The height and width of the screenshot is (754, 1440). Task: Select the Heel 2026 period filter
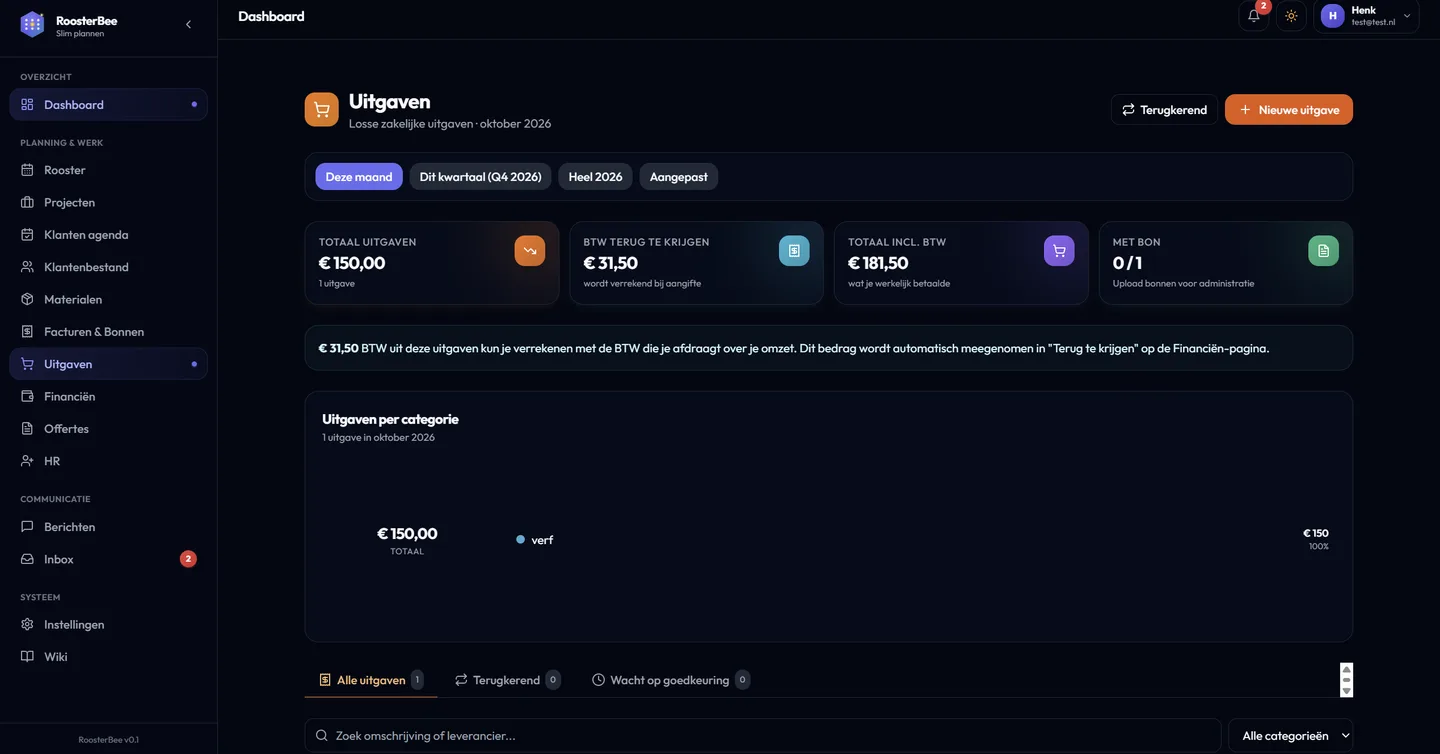[596, 177]
